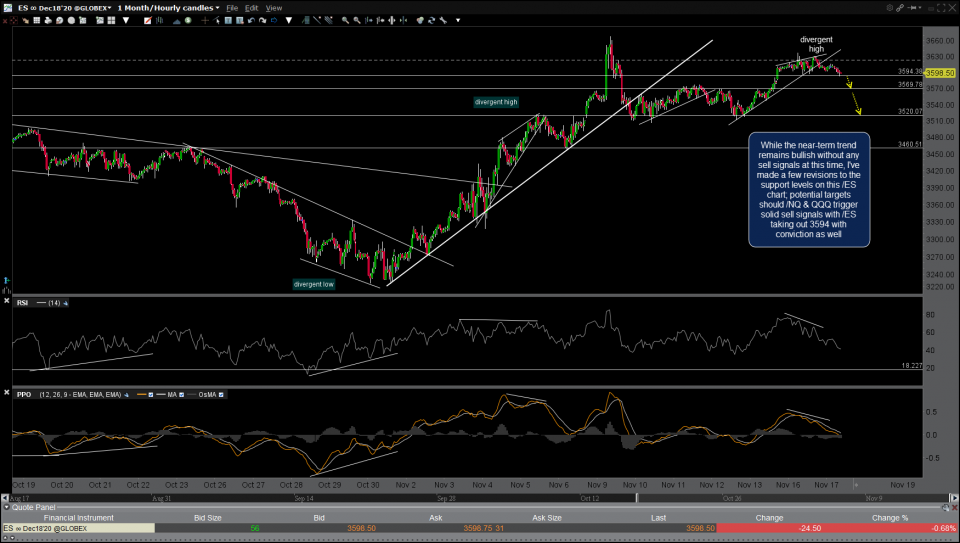
Task: Click the Bid Size column header
Action: click(208, 518)
